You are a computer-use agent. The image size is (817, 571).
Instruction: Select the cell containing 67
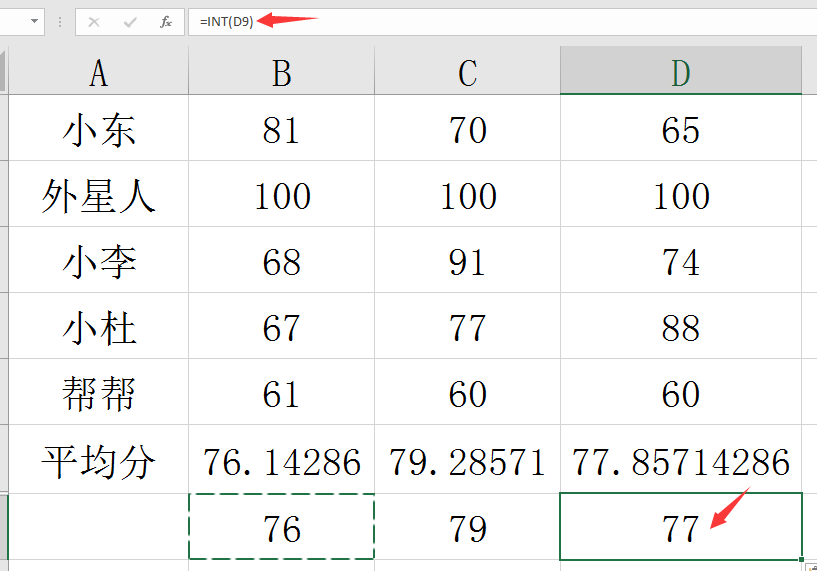pos(281,326)
